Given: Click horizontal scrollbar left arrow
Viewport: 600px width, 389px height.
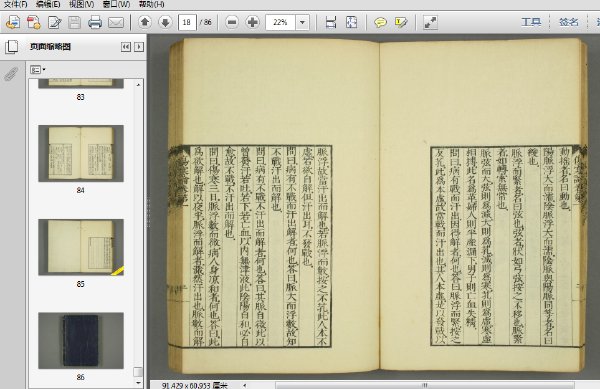Looking at the screenshot, I should 245,385.
